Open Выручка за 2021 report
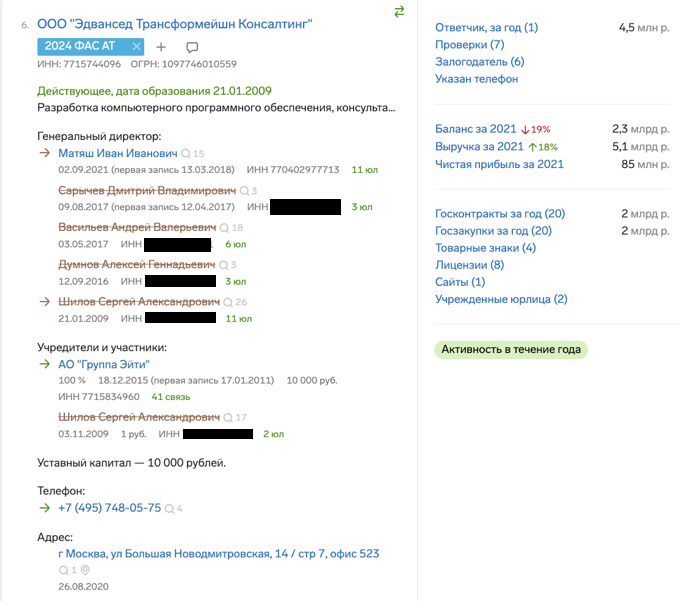The height and width of the screenshot is (601, 681). click(x=479, y=146)
